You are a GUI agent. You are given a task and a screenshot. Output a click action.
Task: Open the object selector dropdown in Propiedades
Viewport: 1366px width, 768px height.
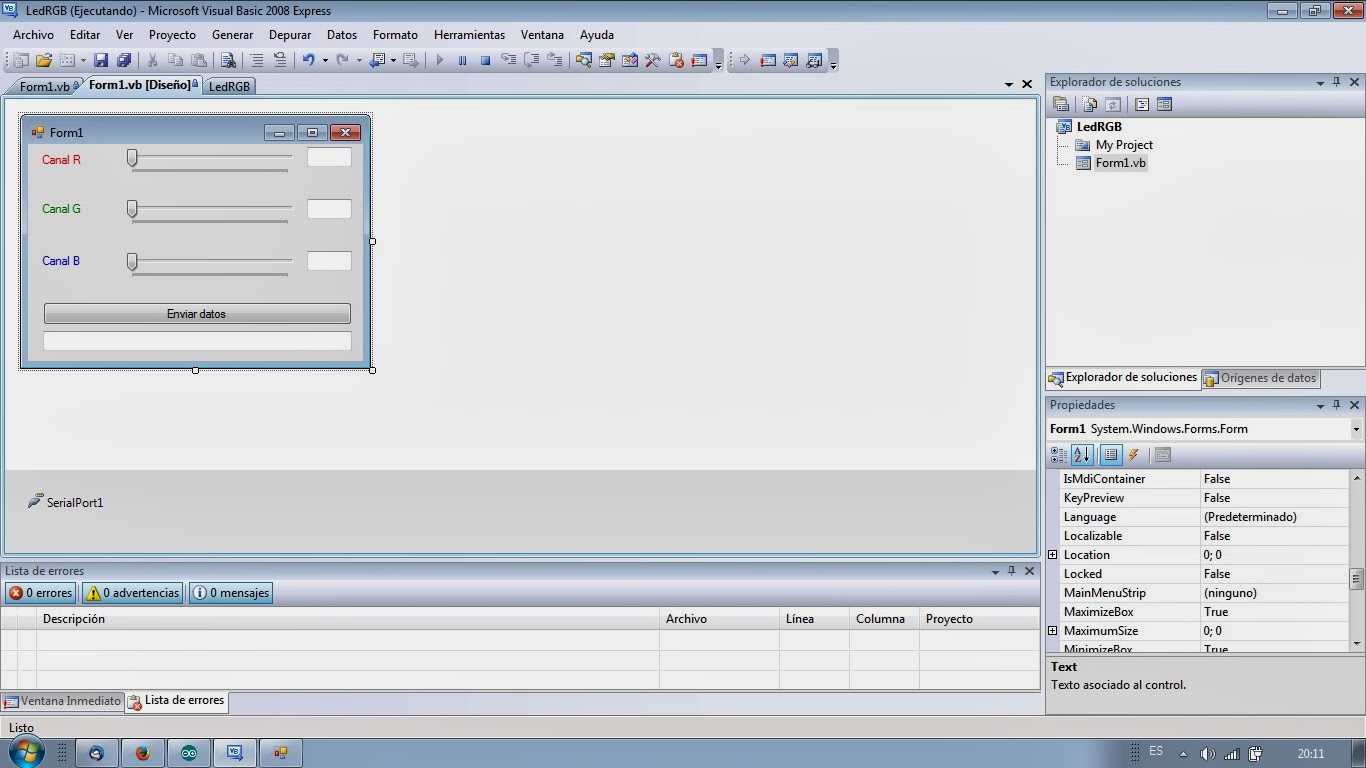(1357, 428)
